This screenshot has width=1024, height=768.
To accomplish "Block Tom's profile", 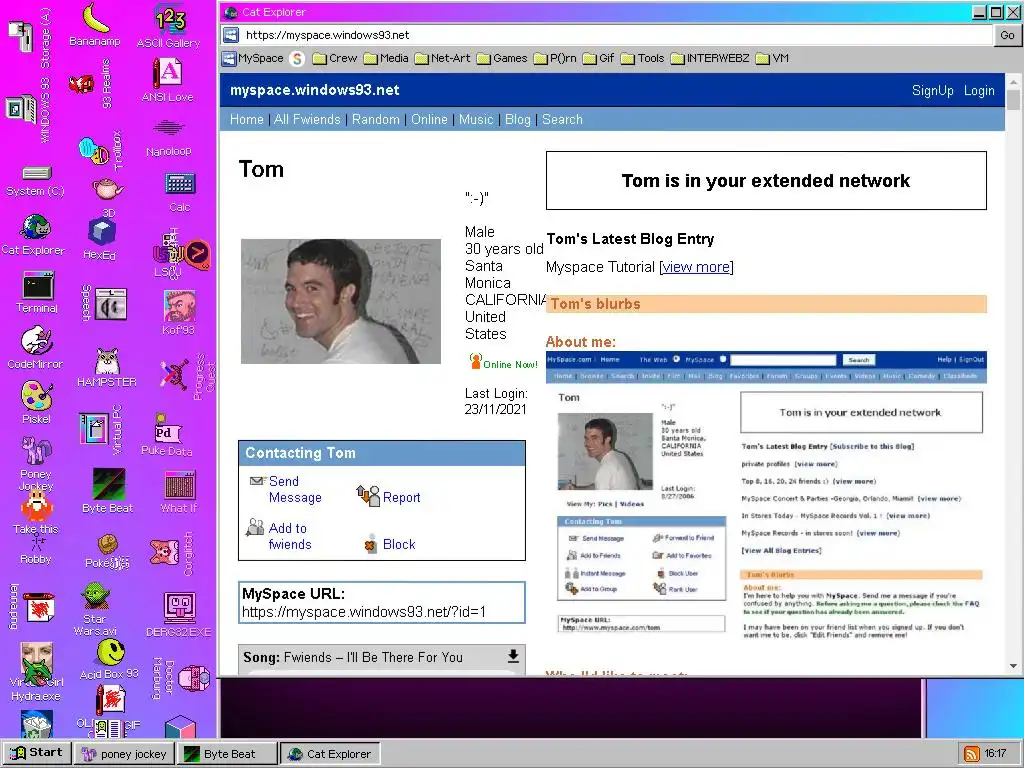I will tap(391, 544).
